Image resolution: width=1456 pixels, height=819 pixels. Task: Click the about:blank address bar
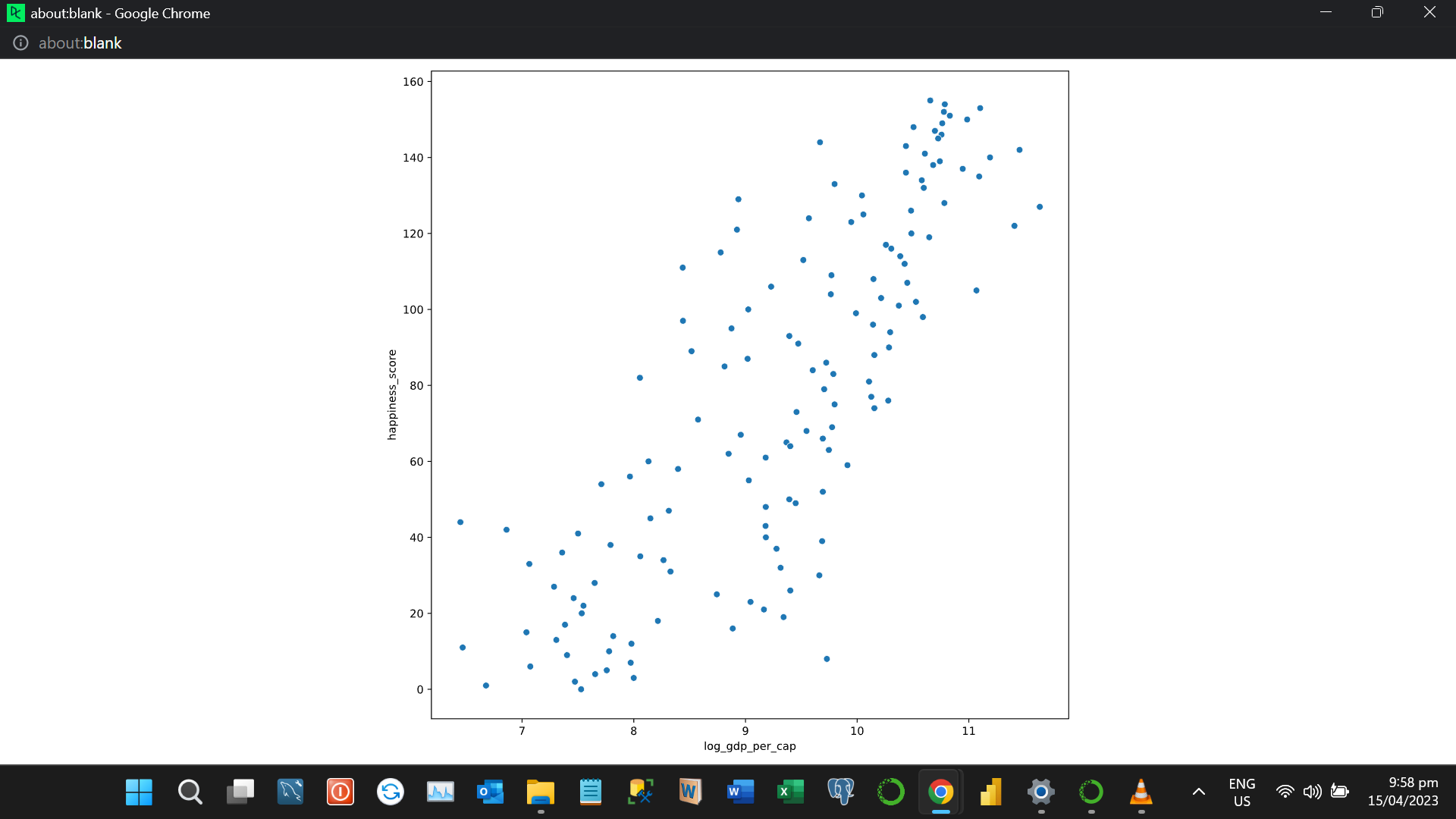(x=80, y=42)
